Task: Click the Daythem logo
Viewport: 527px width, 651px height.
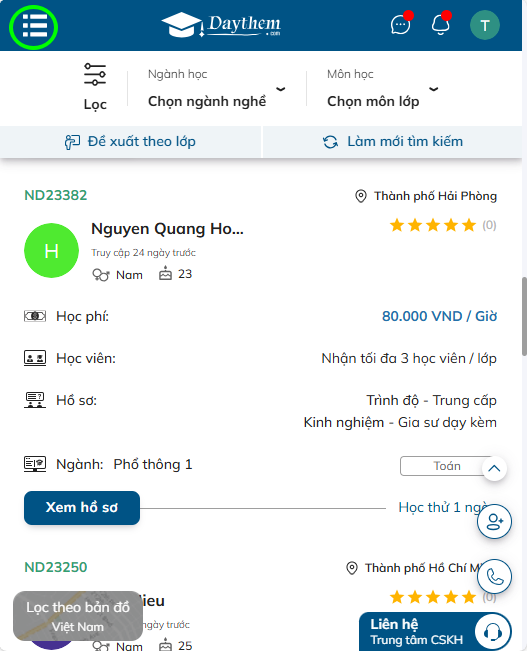Action: pyautogui.click(x=222, y=25)
